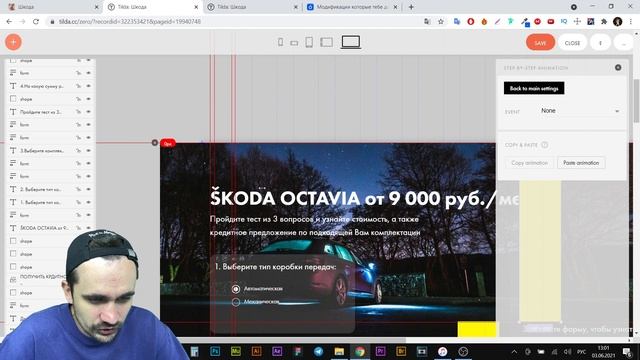Open the question-mark help button

pos(600,42)
